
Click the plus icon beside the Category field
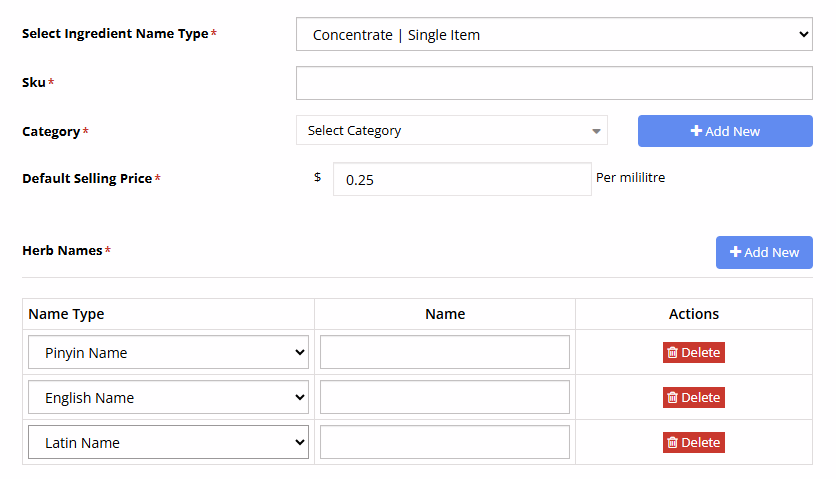click(x=696, y=131)
